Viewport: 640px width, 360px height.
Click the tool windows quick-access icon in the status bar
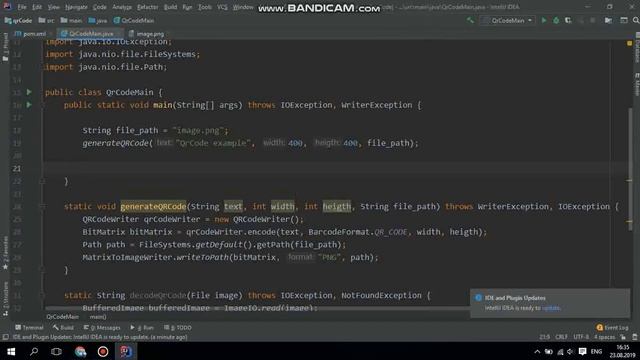5,337
